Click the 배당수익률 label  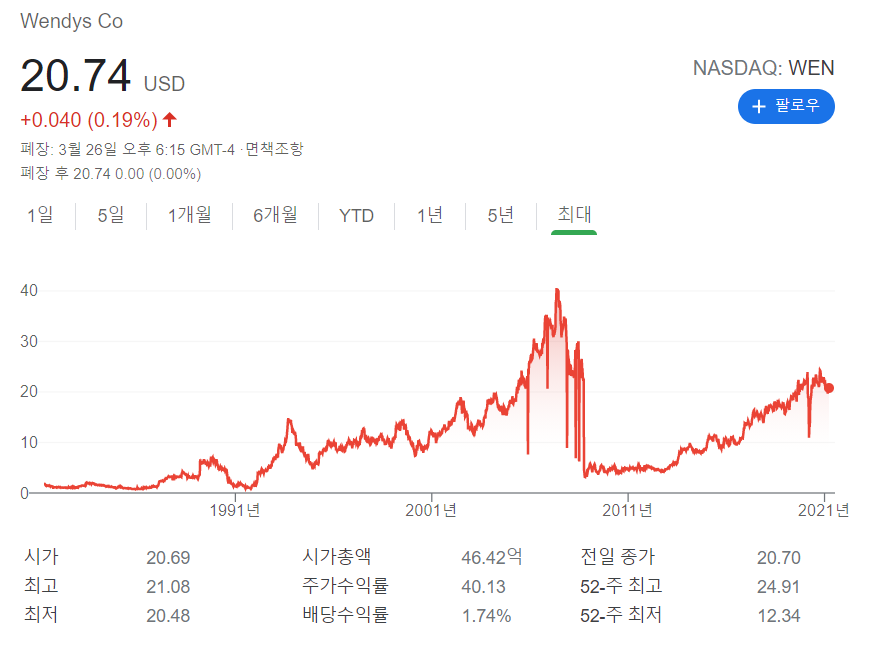click(345, 615)
